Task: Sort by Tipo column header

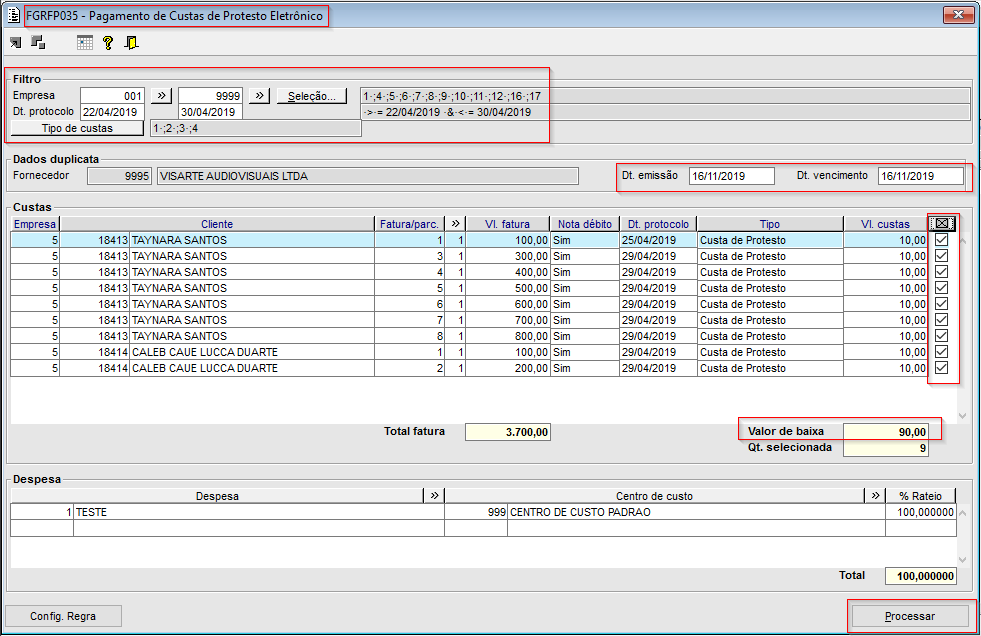Action: coord(770,224)
